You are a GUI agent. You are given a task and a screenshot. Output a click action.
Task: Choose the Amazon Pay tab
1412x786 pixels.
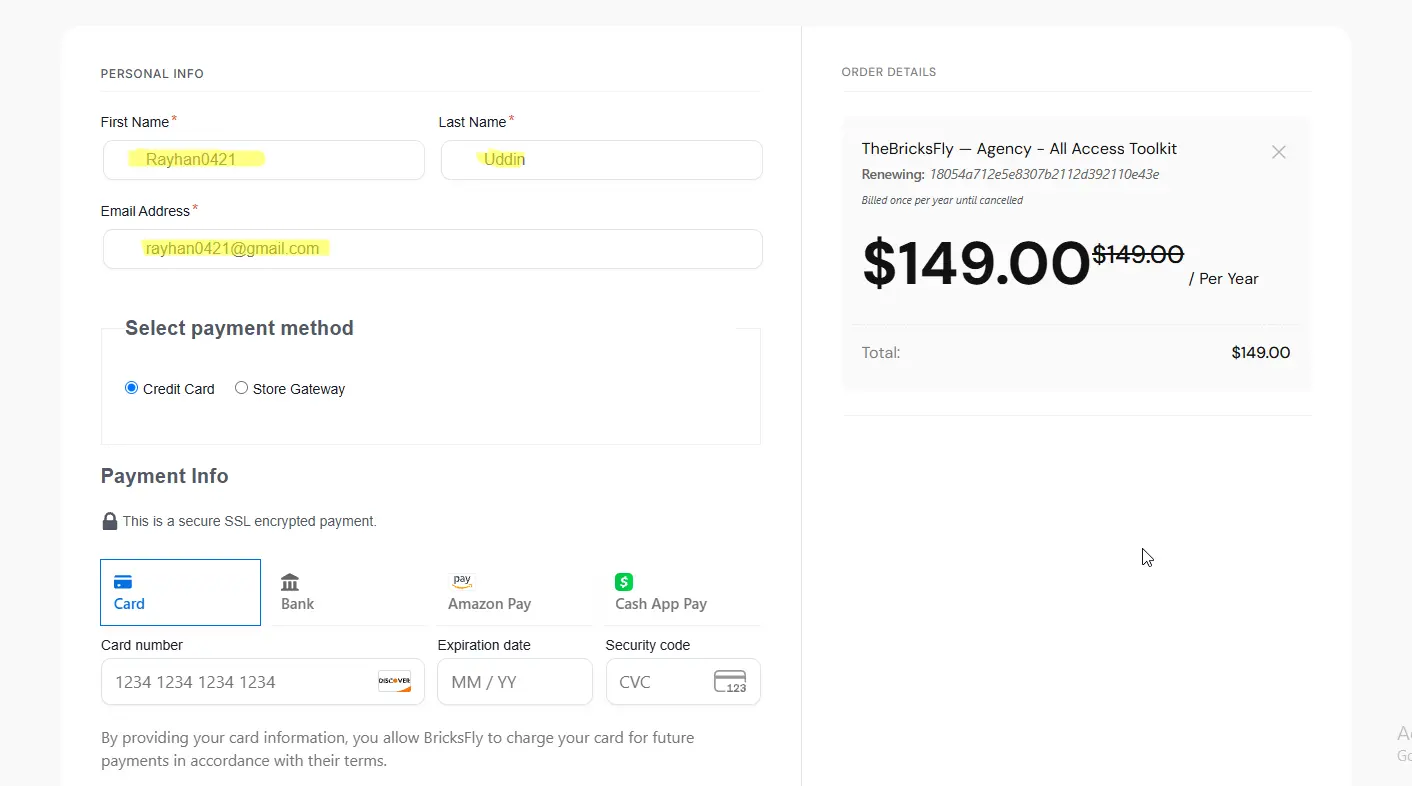[515, 592]
